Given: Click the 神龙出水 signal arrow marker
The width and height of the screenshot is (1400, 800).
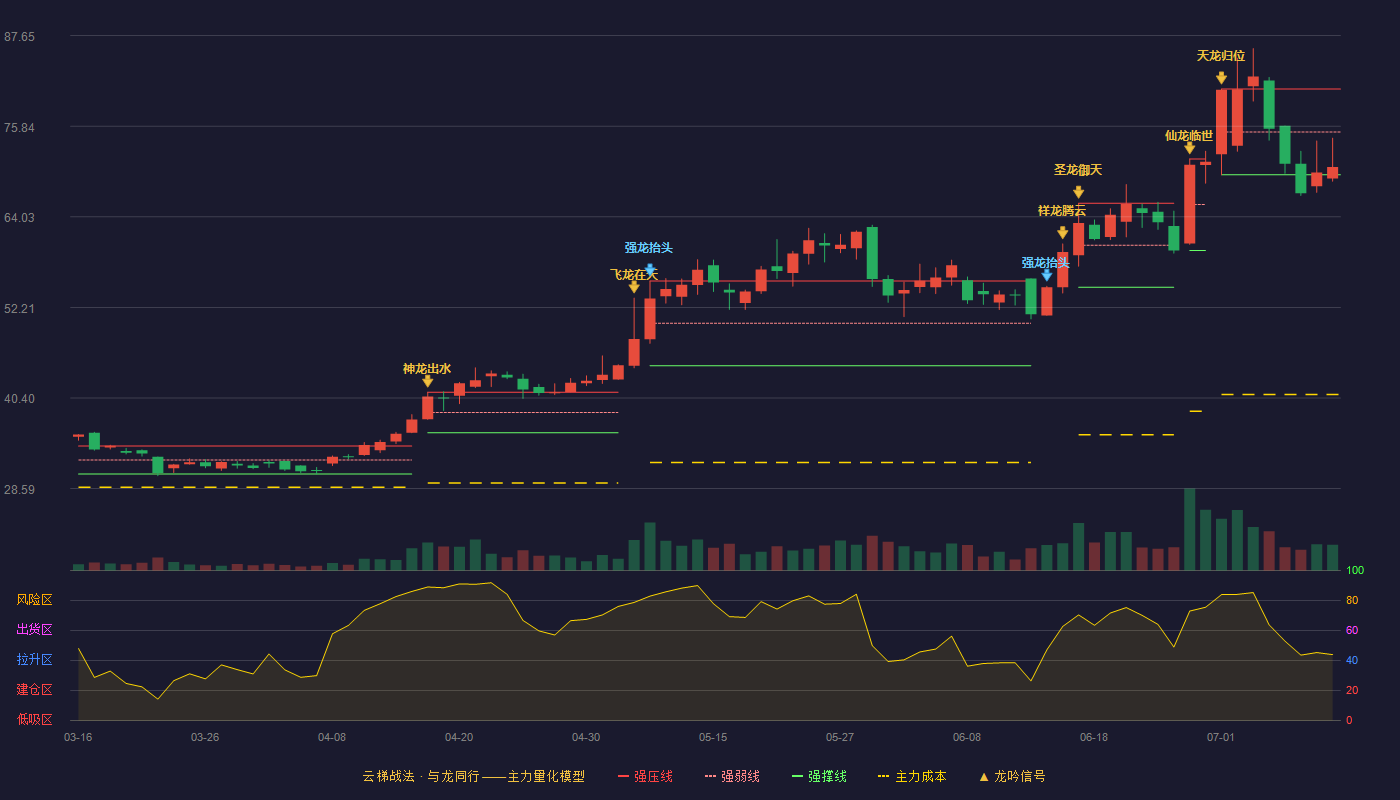Looking at the screenshot, I should coord(428,381).
